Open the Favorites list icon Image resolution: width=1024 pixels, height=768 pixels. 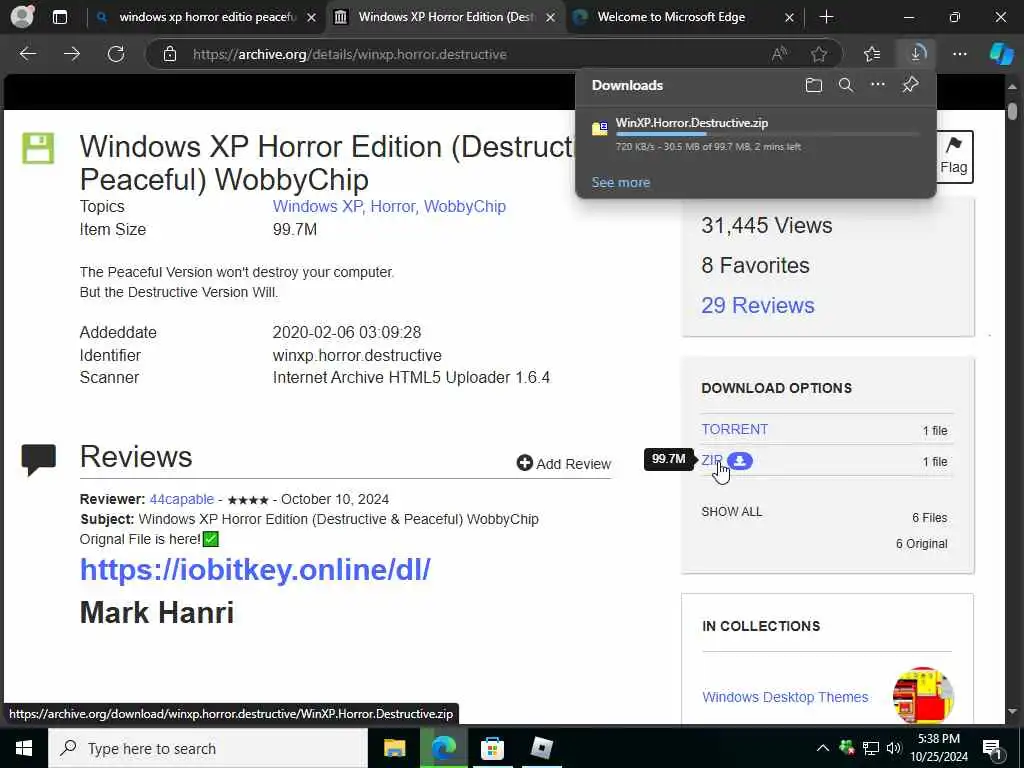pyautogui.click(x=872, y=54)
